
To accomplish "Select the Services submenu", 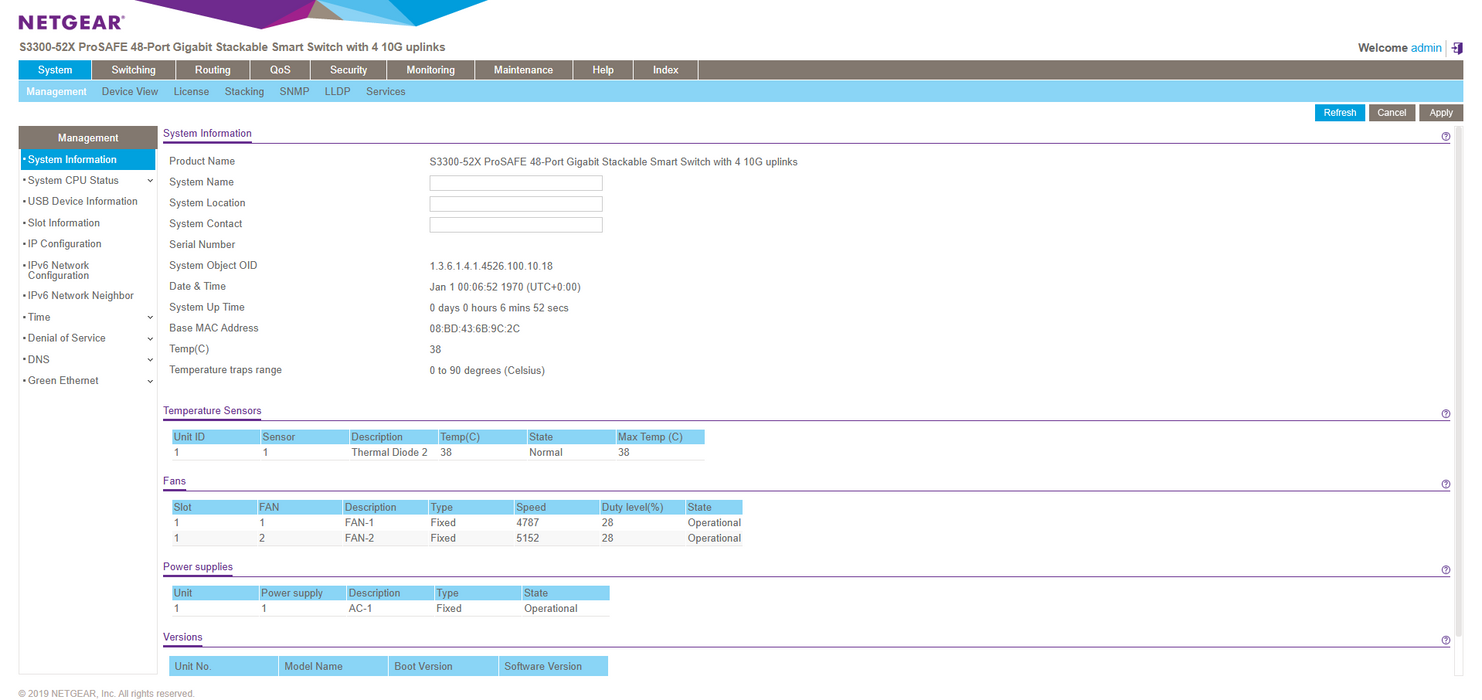I will pos(385,92).
